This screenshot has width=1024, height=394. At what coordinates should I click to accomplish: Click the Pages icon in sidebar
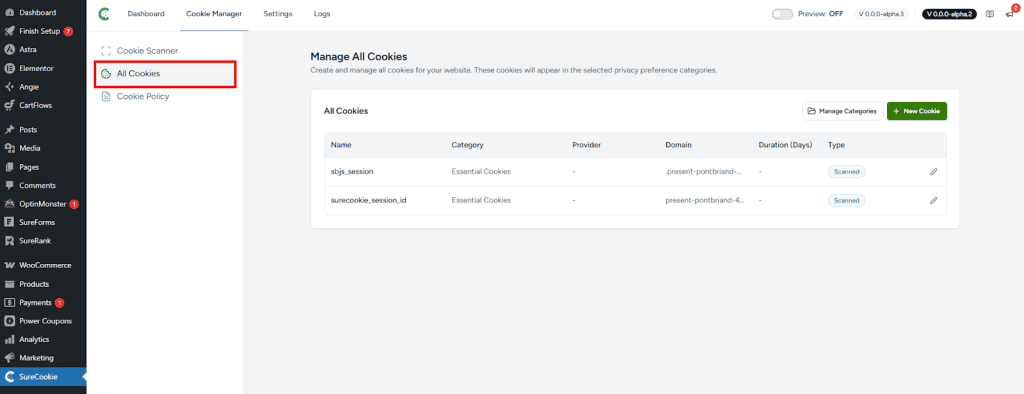pos(9,167)
